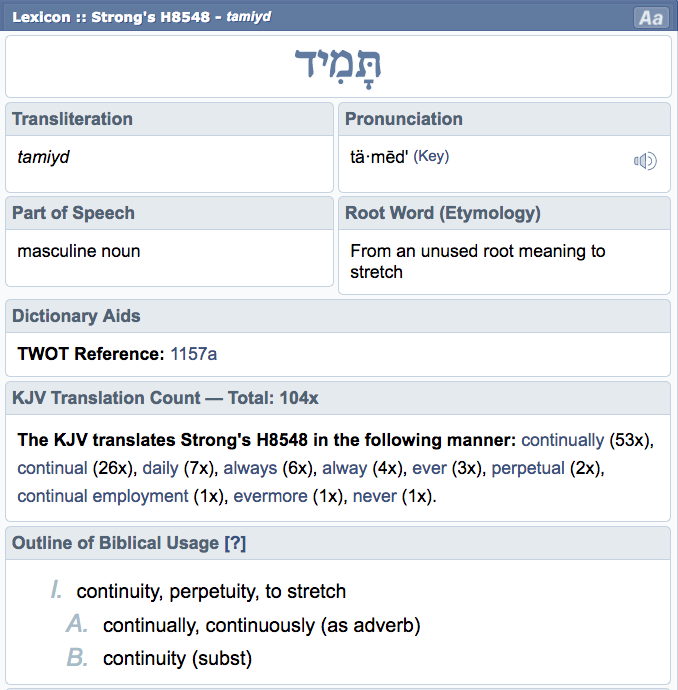Select the 'daily' translation link
The width and height of the screenshot is (678, 690).
coord(160,468)
